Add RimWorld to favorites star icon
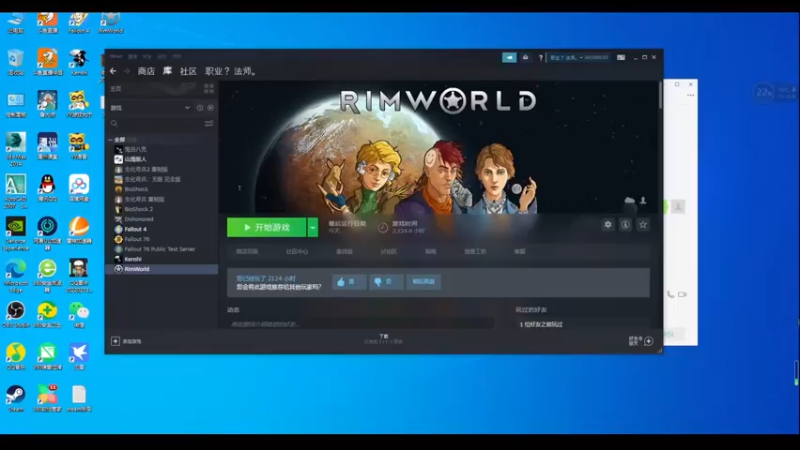Image resolution: width=800 pixels, height=450 pixels. [643, 224]
